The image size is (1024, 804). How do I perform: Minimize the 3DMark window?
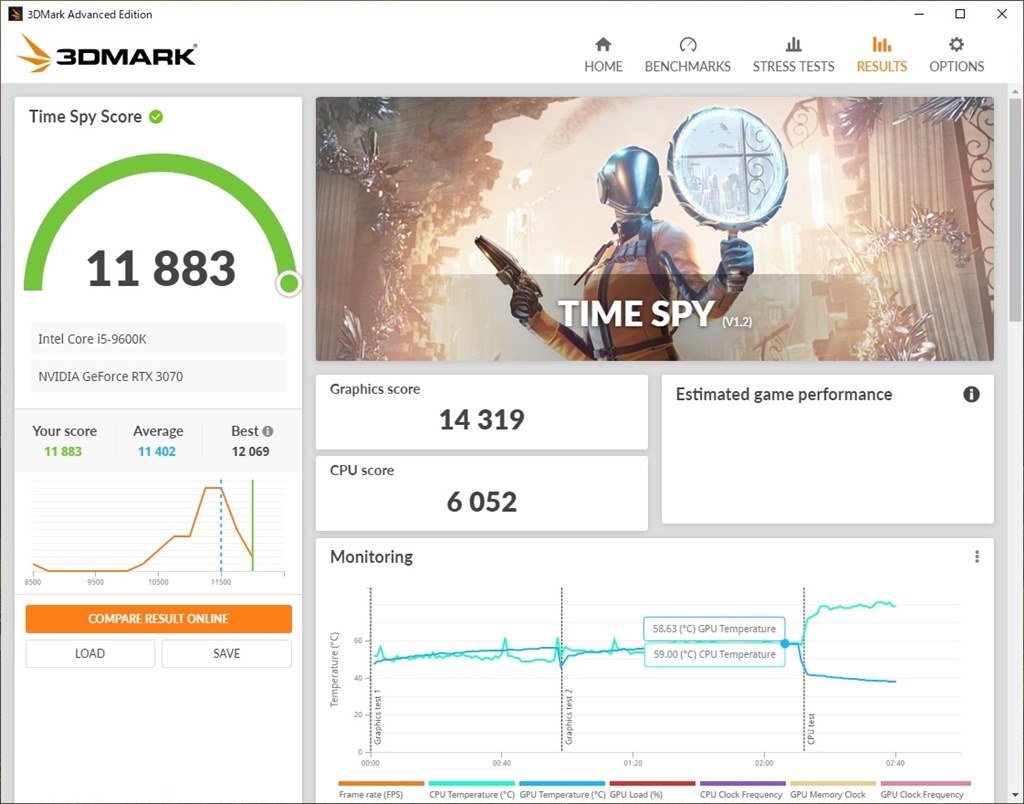pyautogui.click(x=919, y=14)
